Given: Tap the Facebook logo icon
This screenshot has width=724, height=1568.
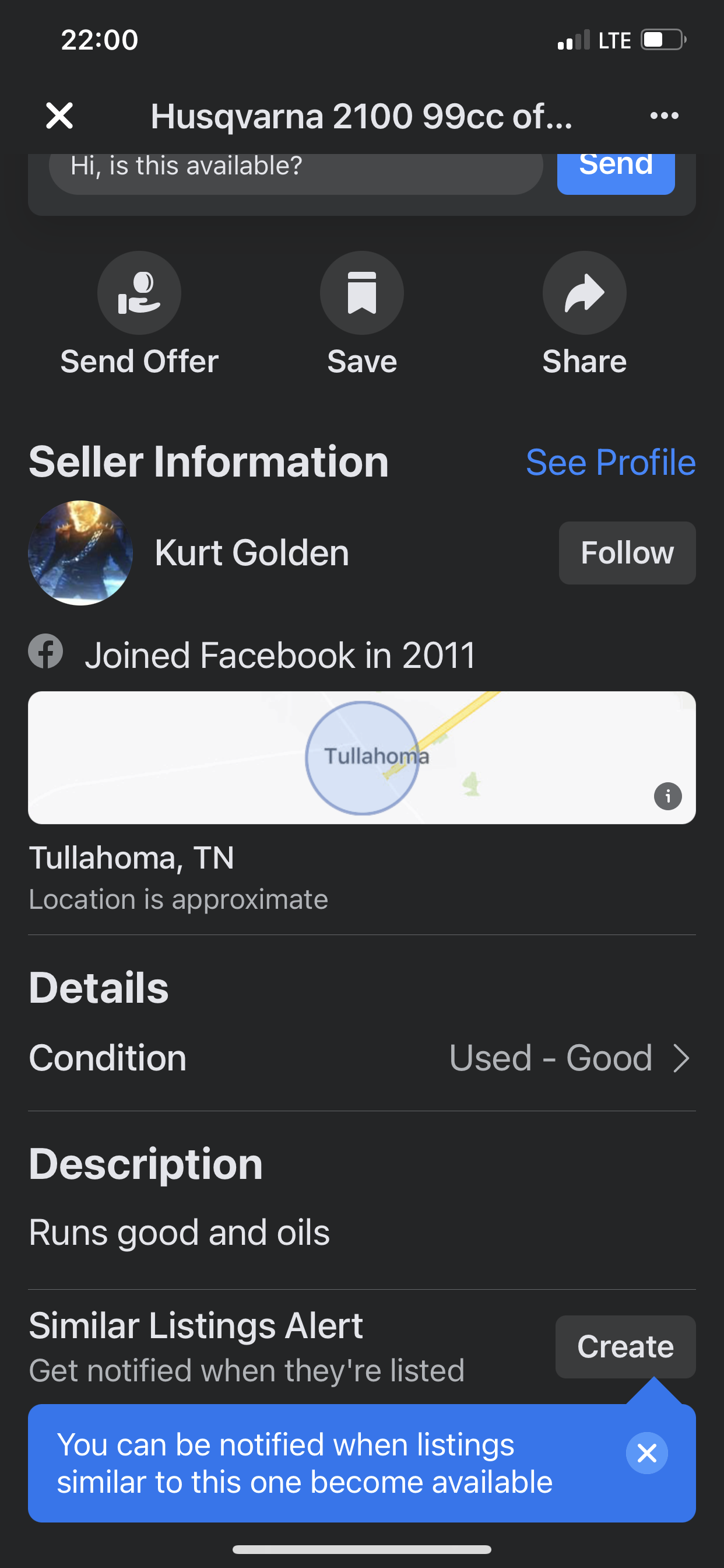Looking at the screenshot, I should [x=45, y=652].
